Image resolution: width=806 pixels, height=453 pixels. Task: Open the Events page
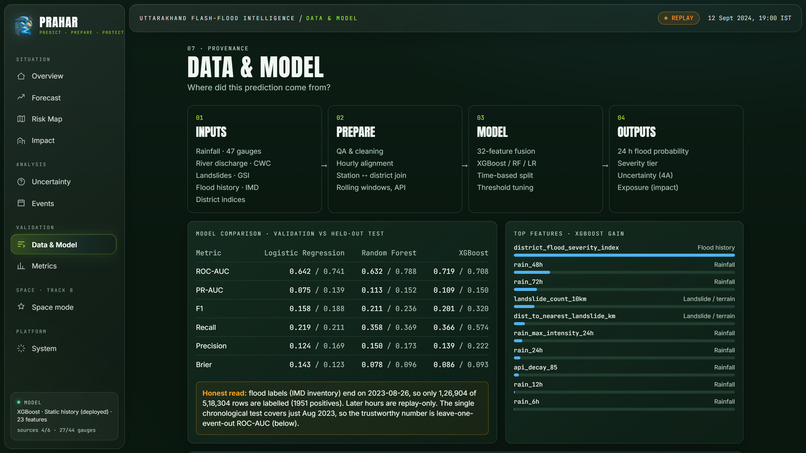click(x=63, y=203)
